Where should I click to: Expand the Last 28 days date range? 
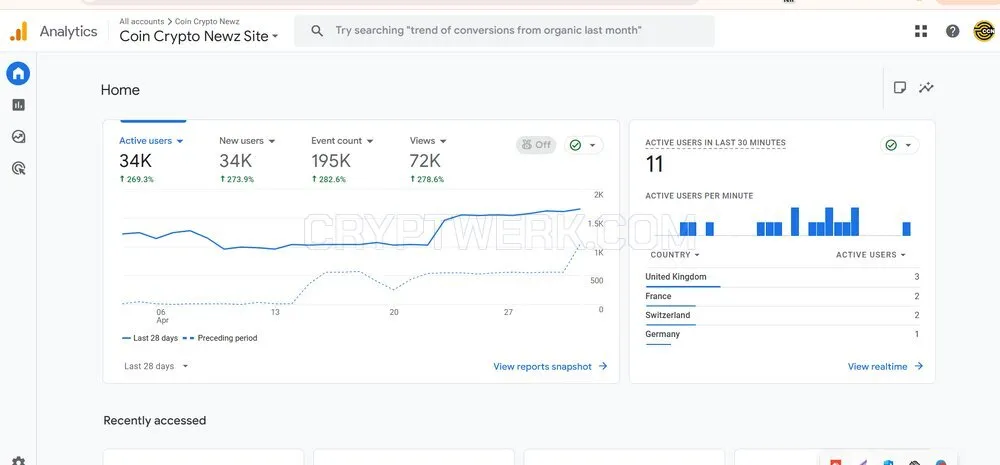pyautogui.click(x=156, y=366)
